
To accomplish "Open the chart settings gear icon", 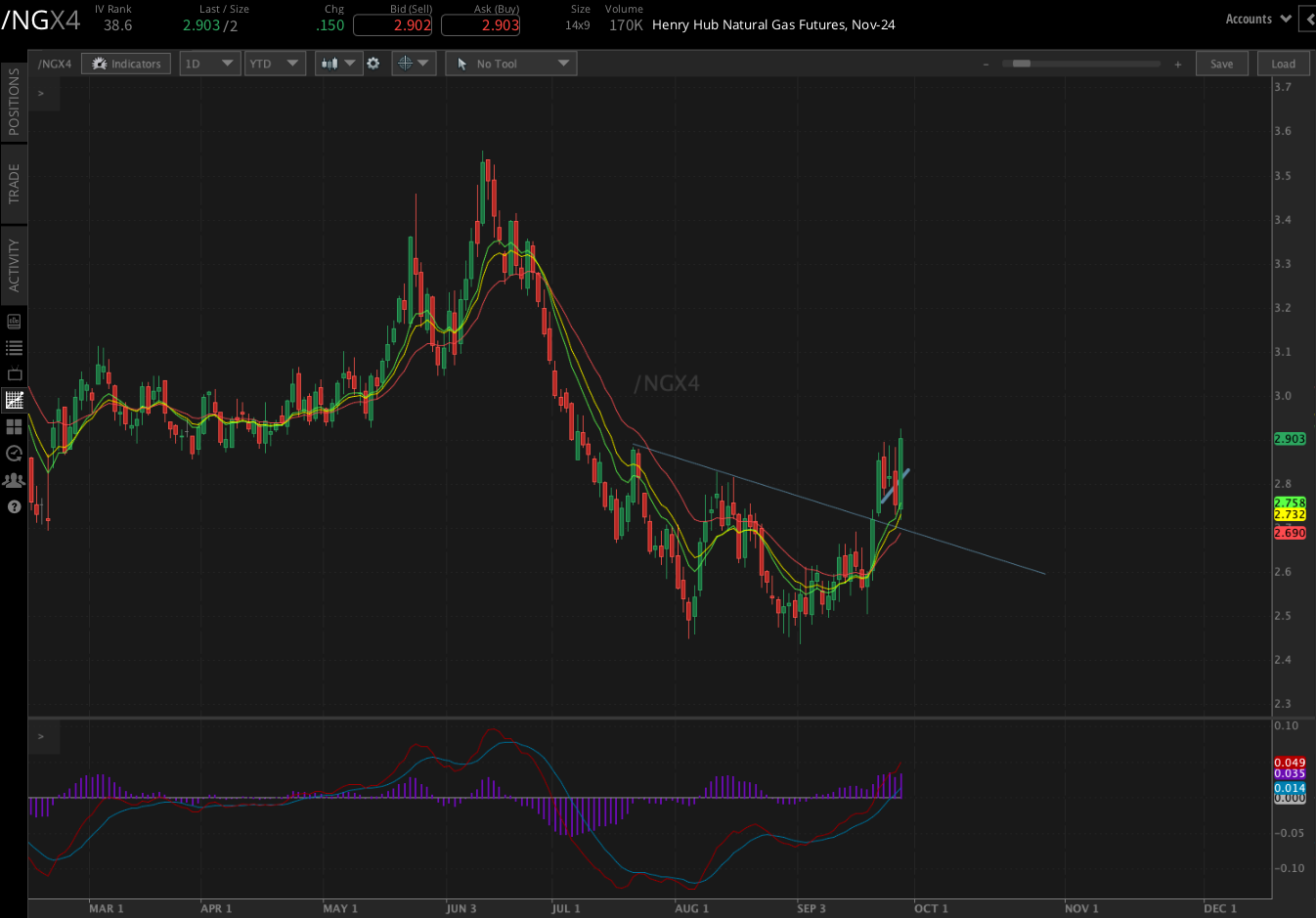I will coord(373,64).
